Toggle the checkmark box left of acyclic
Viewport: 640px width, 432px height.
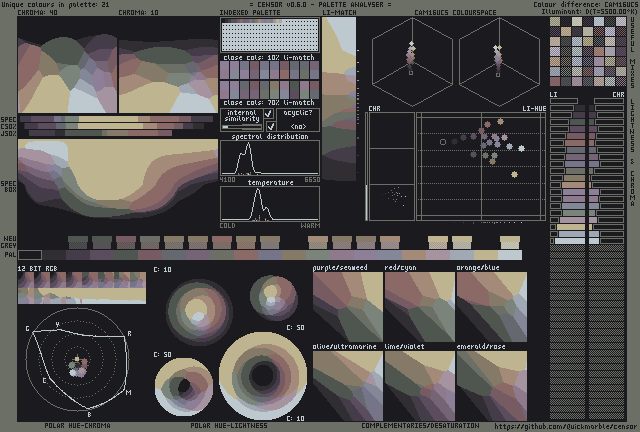point(271,126)
